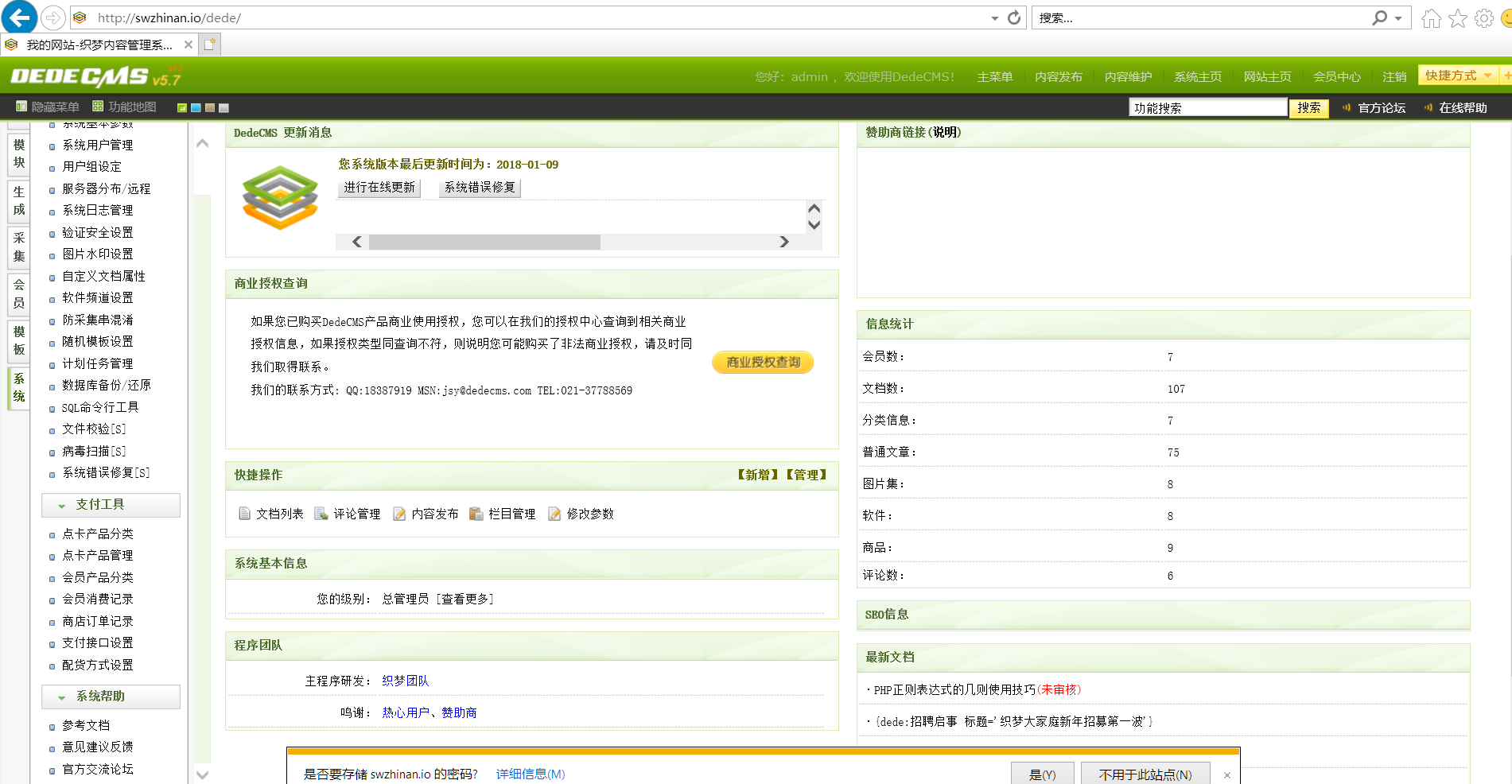The image size is (1512, 784).
Task: Collapse the 支付工具 menu section
Action: pos(111,505)
